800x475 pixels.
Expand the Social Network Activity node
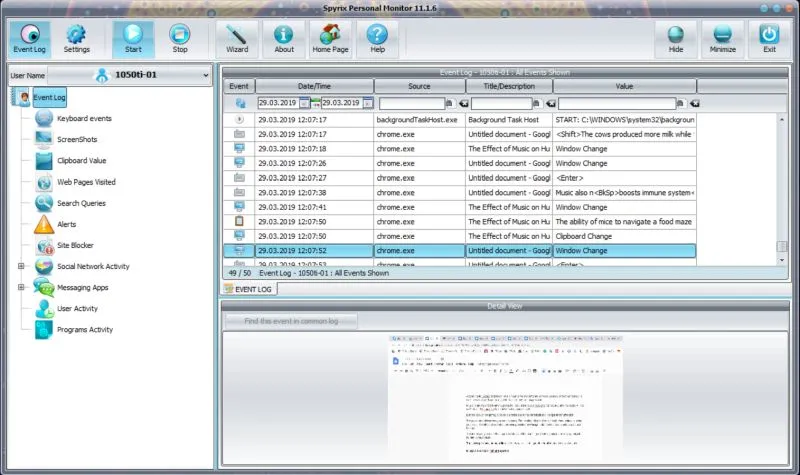click(20, 266)
